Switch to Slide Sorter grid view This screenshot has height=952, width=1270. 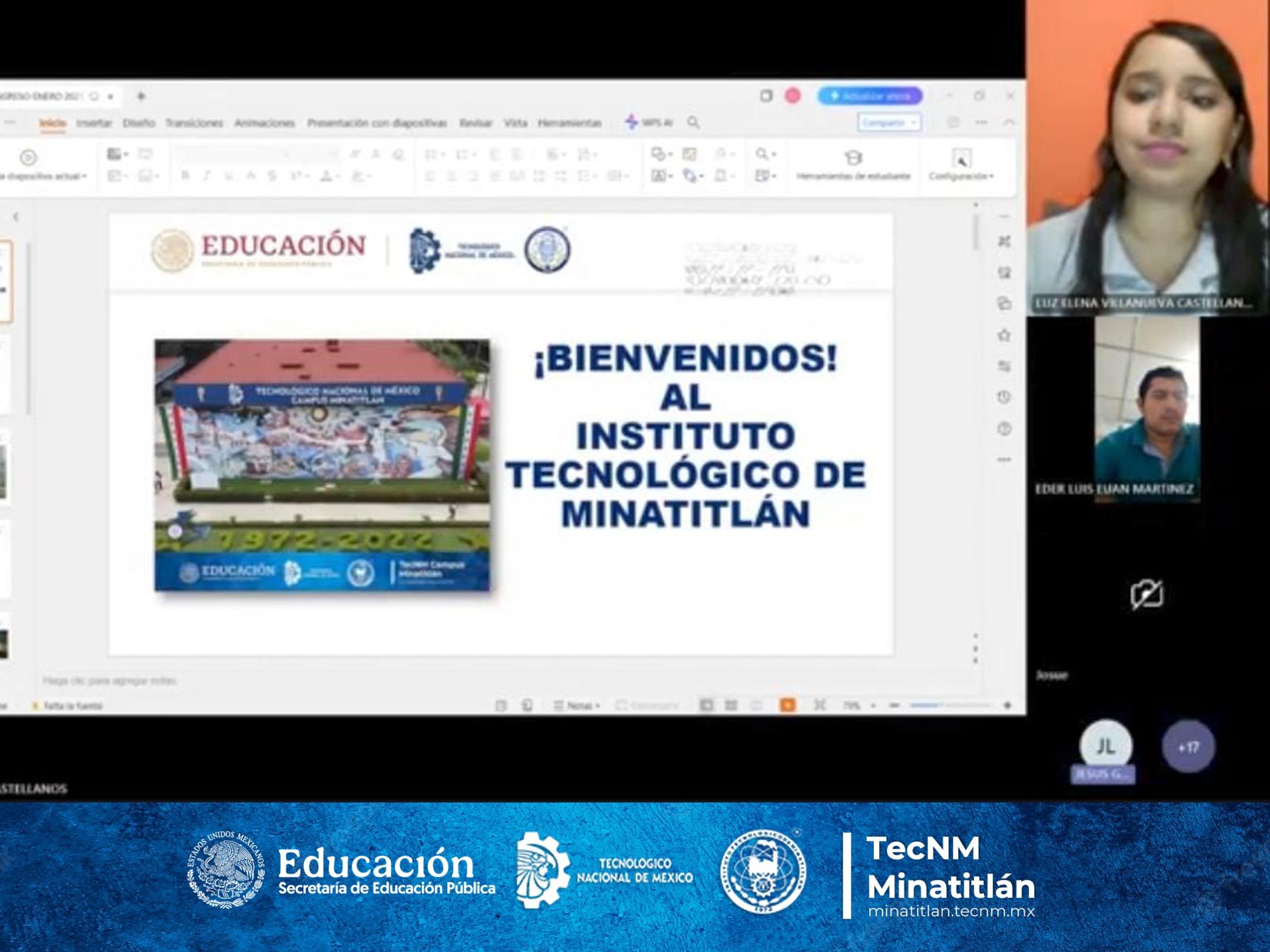(x=731, y=705)
